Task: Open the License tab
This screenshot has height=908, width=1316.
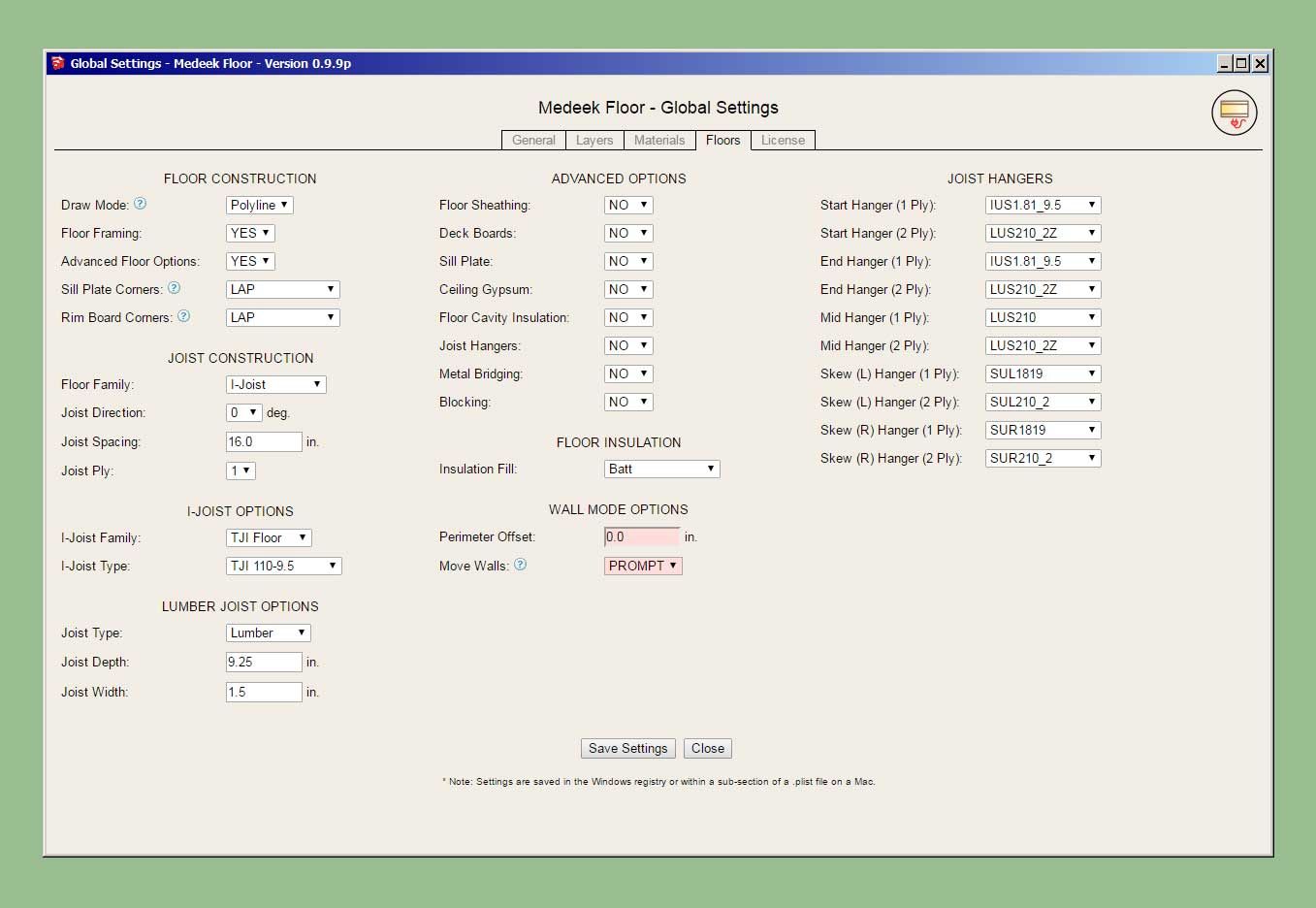Action: (783, 140)
